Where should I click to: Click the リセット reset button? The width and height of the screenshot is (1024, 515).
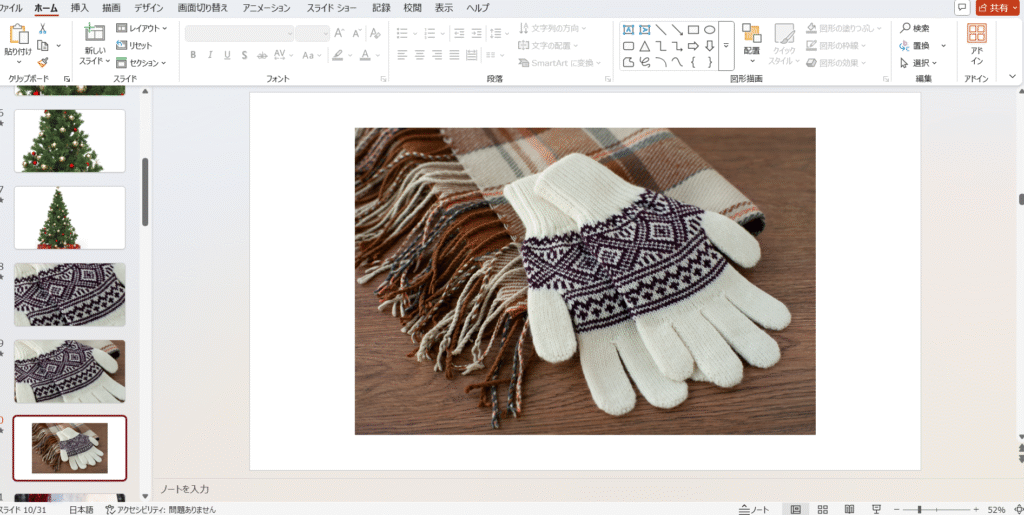(x=135, y=46)
